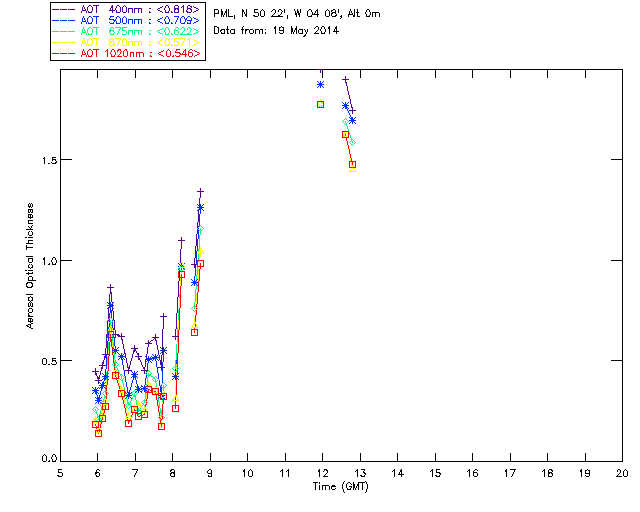This screenshot has width=640, height=512.
Task: Click the 1.0 label on the y-axis
Action: 49,260
